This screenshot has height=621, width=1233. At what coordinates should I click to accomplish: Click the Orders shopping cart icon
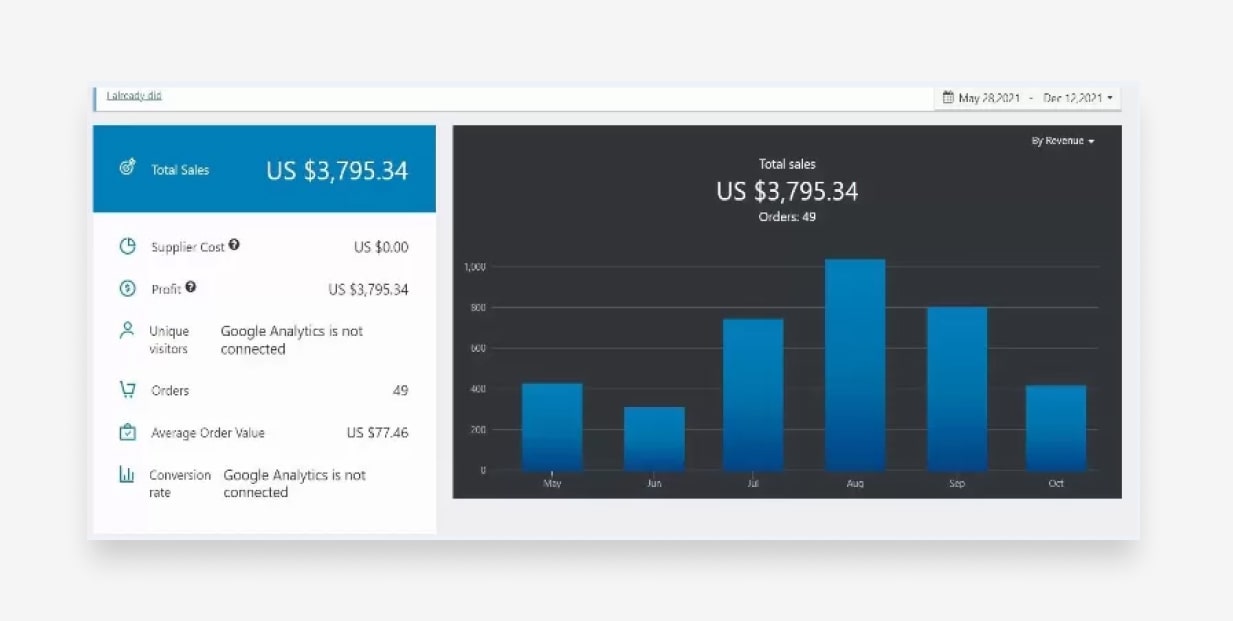[x=127, y=390]
